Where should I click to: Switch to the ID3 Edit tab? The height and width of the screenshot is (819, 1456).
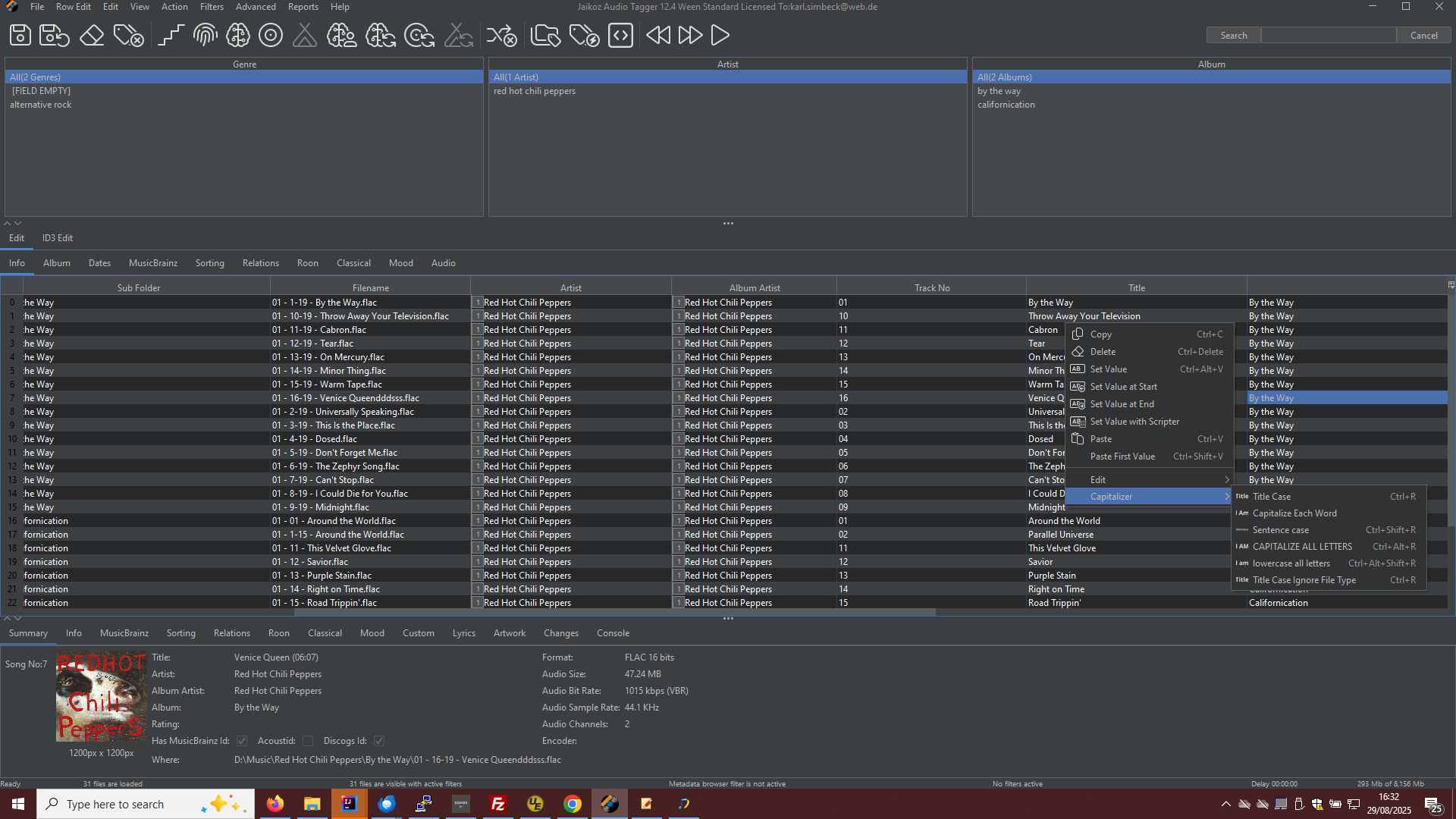click(58, 238)
